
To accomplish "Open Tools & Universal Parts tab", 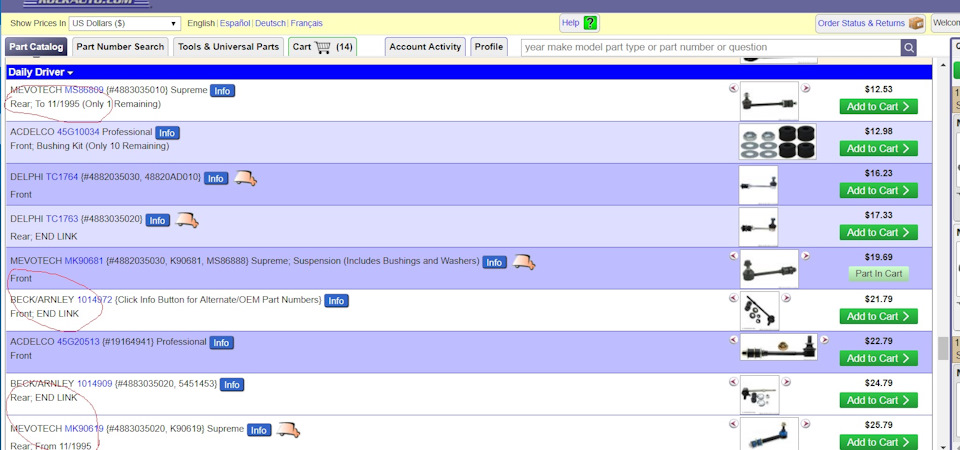I will (x=228, y=47).
